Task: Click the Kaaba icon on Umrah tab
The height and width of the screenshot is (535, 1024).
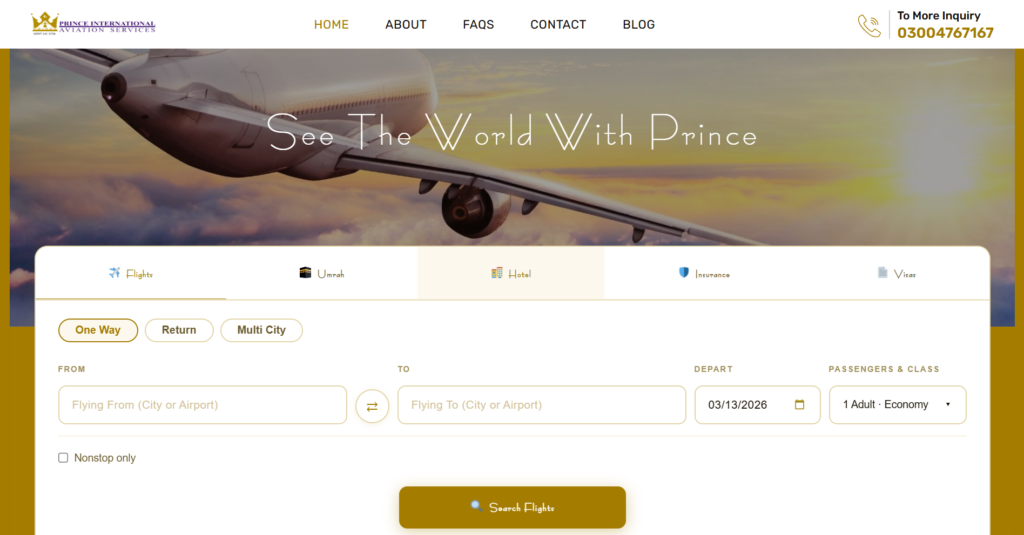Action: (305, 272)
